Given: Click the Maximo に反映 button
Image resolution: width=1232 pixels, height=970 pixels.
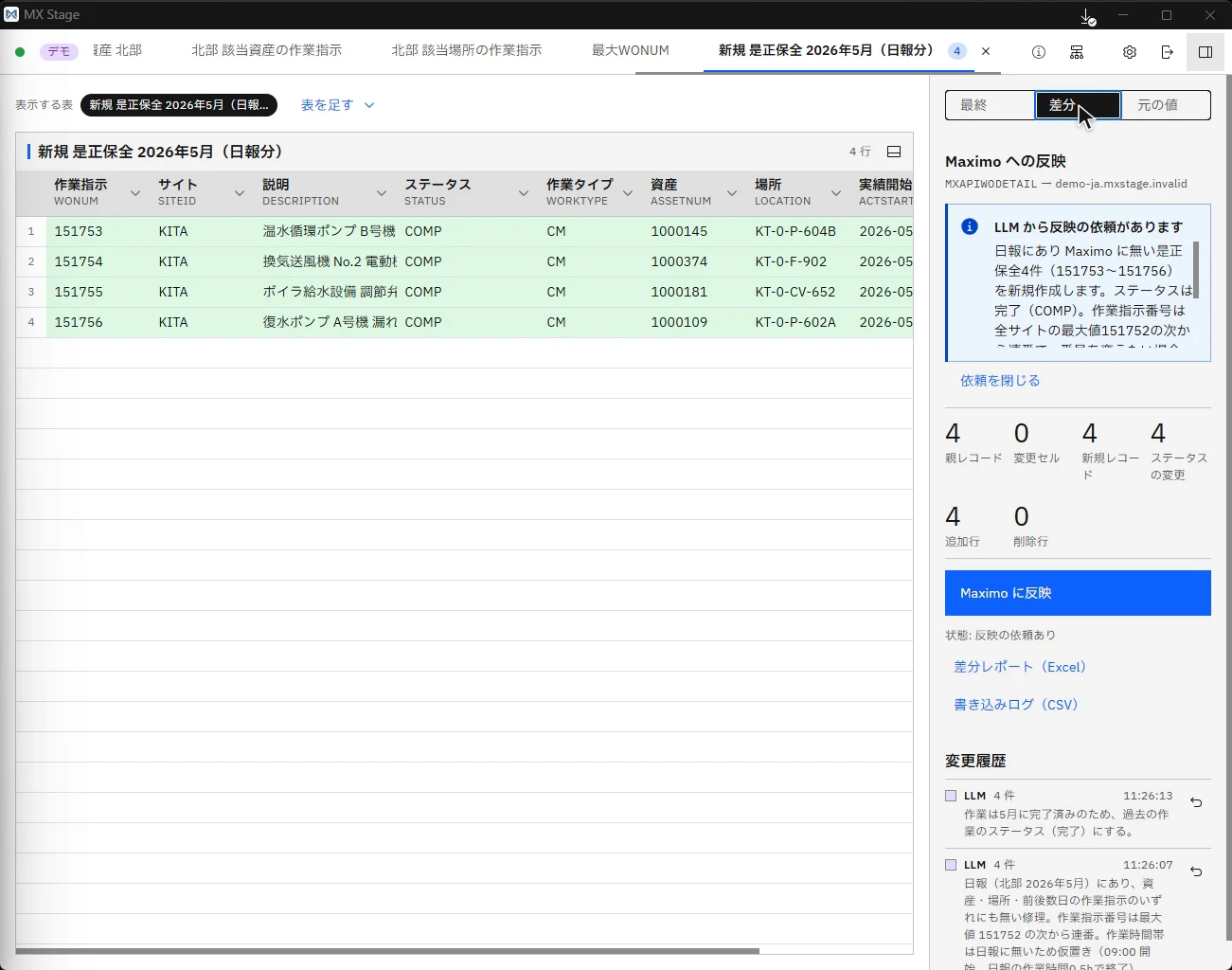Looking at the screenshot, I should [1078, 593].
